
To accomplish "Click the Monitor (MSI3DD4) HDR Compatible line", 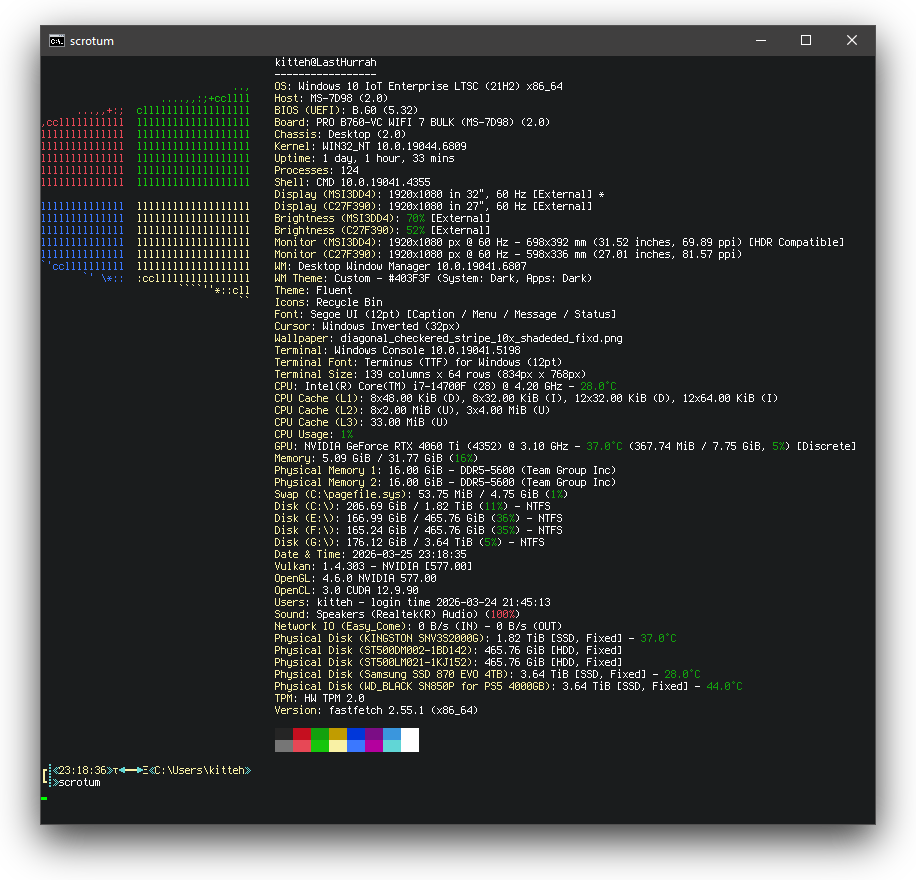I will click(559, 242).
